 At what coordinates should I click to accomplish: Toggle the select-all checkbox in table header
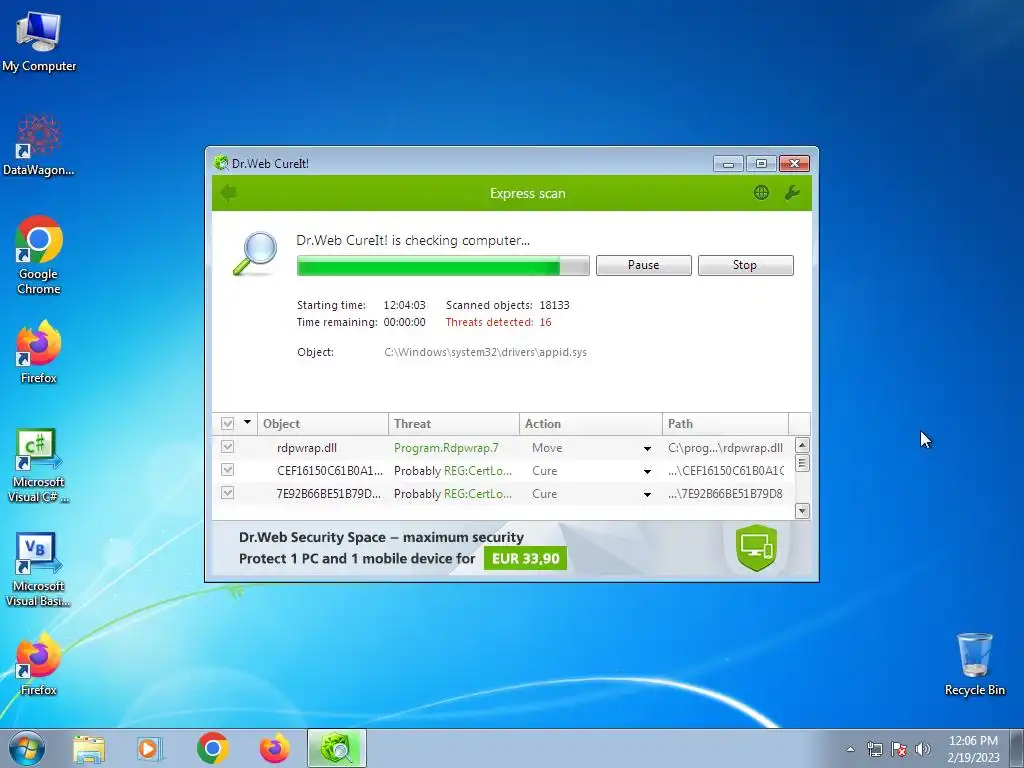point(227,424)
